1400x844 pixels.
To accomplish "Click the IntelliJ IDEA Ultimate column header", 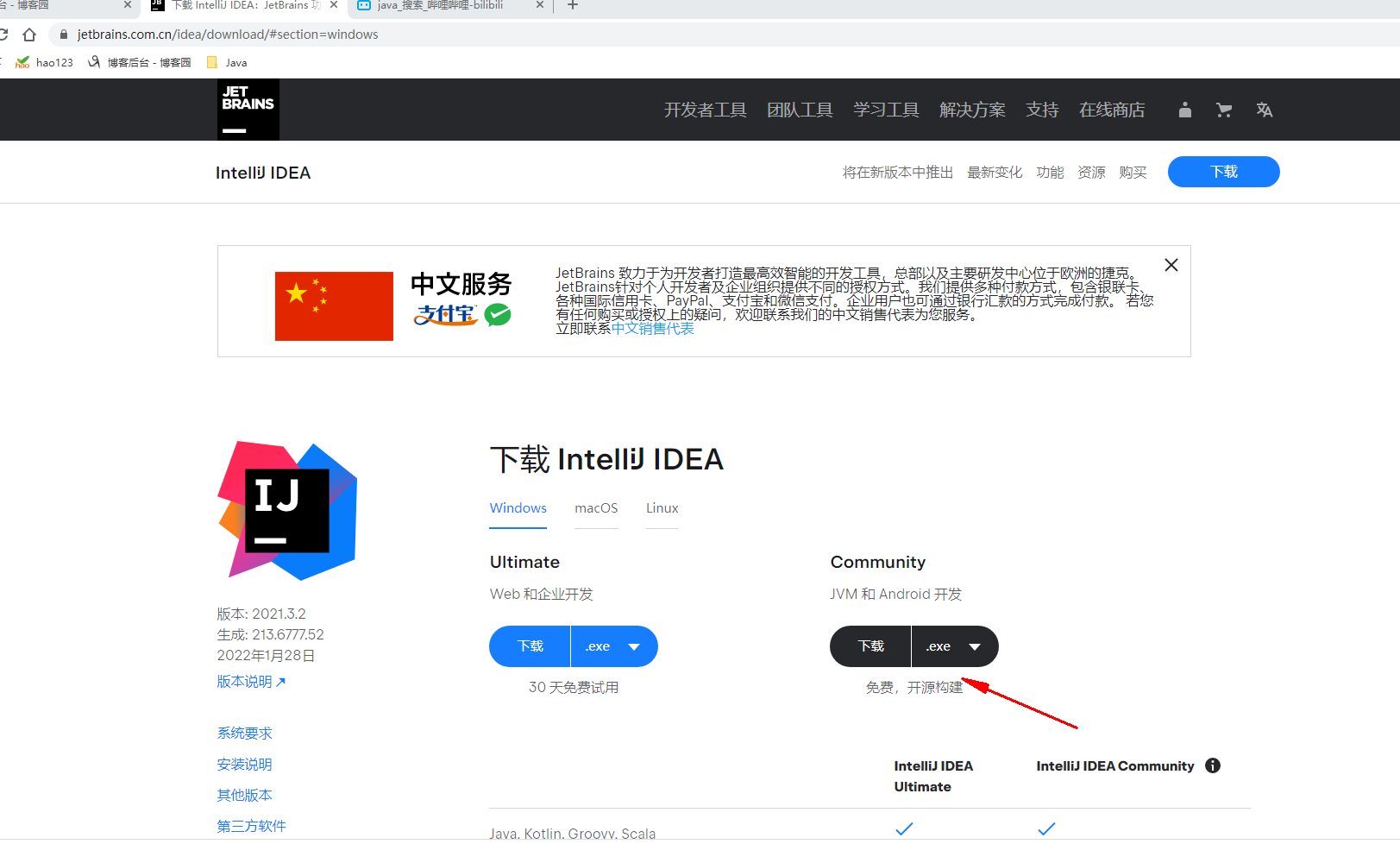I will click(933, 777).
